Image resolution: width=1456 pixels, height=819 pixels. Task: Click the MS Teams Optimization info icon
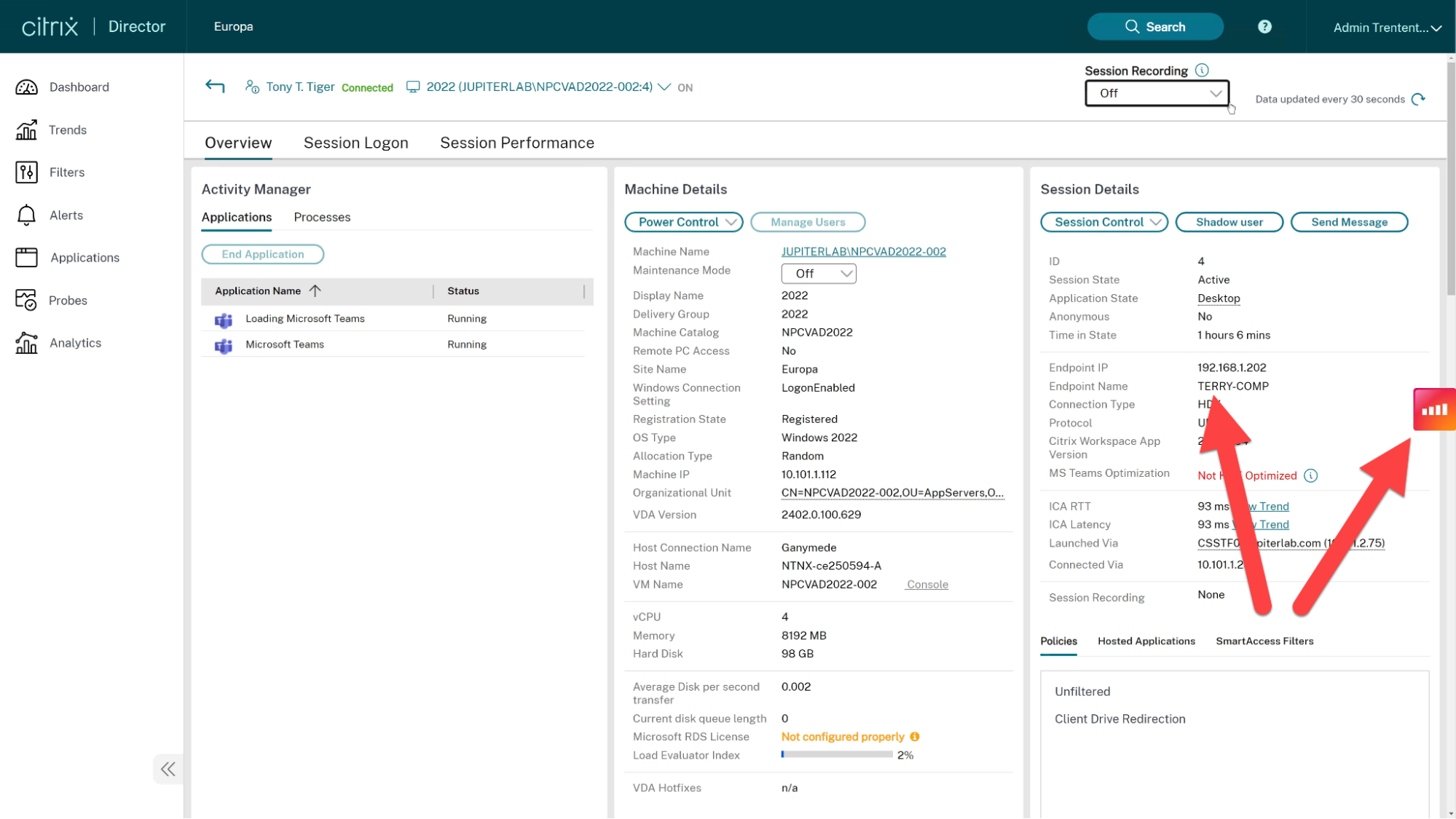[1310, 475]
